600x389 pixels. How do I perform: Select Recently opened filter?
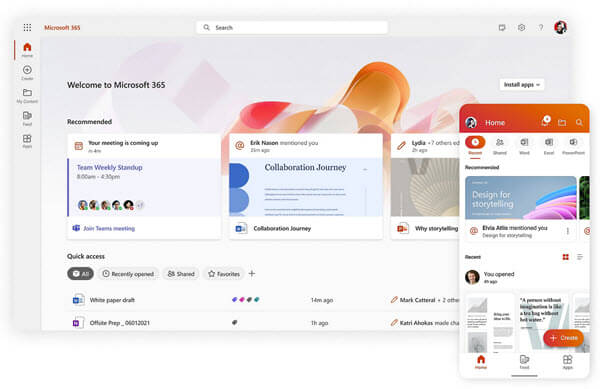[x=129, y=273]
